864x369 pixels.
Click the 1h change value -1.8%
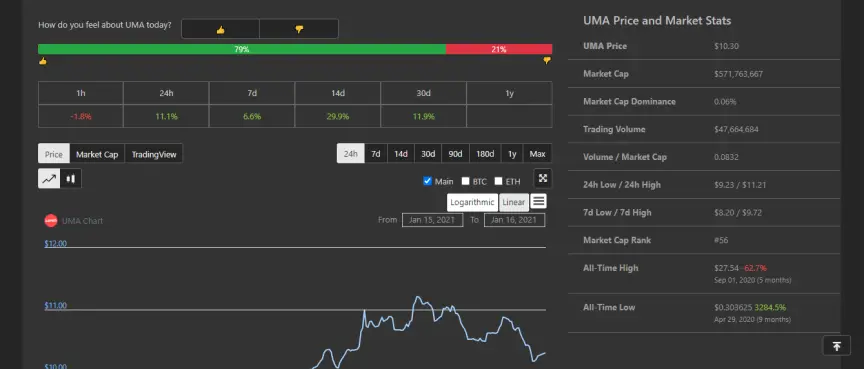(80, 117)
